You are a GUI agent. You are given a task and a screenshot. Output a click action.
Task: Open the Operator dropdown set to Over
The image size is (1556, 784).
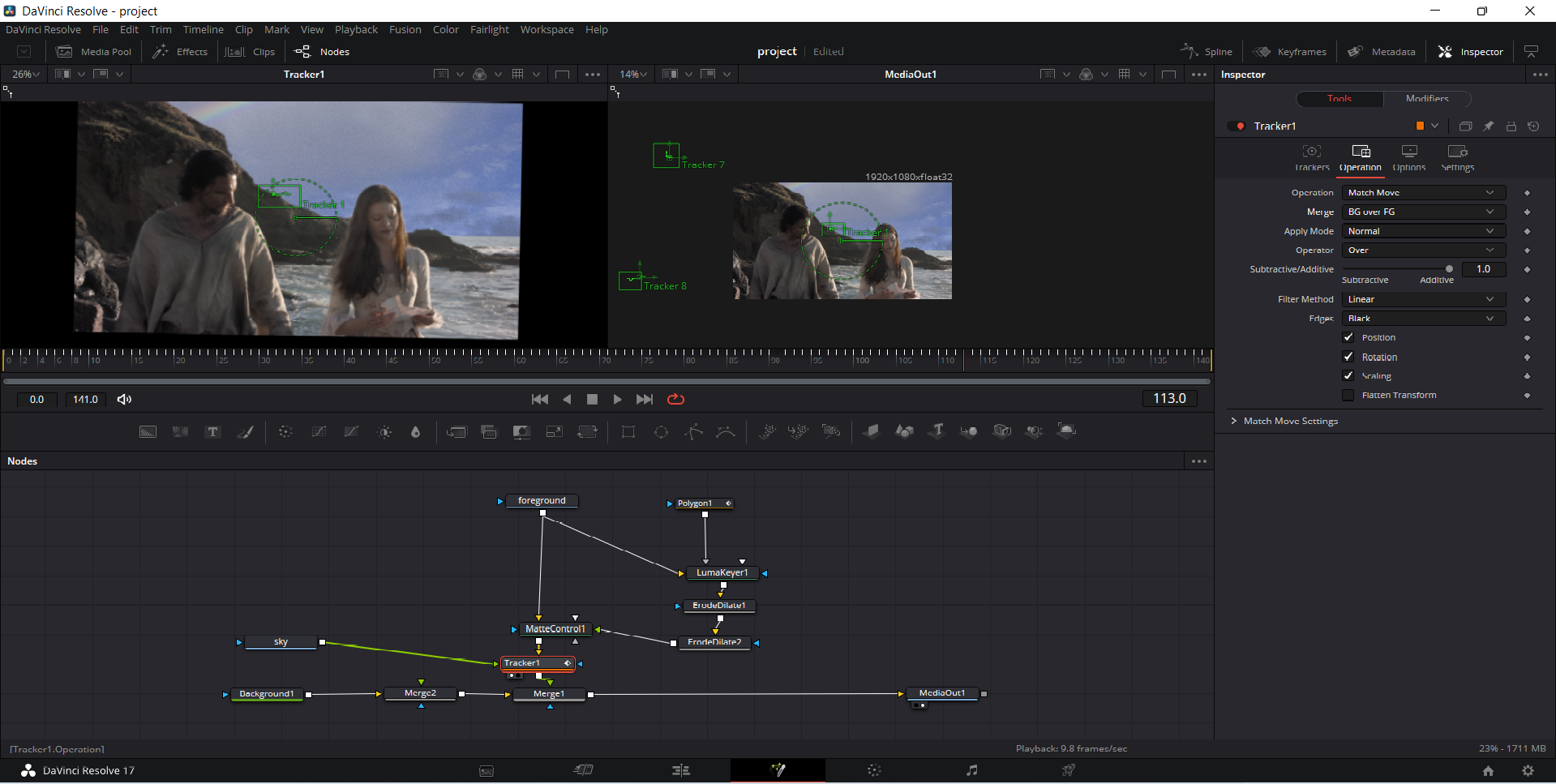tap(1423, 251)
